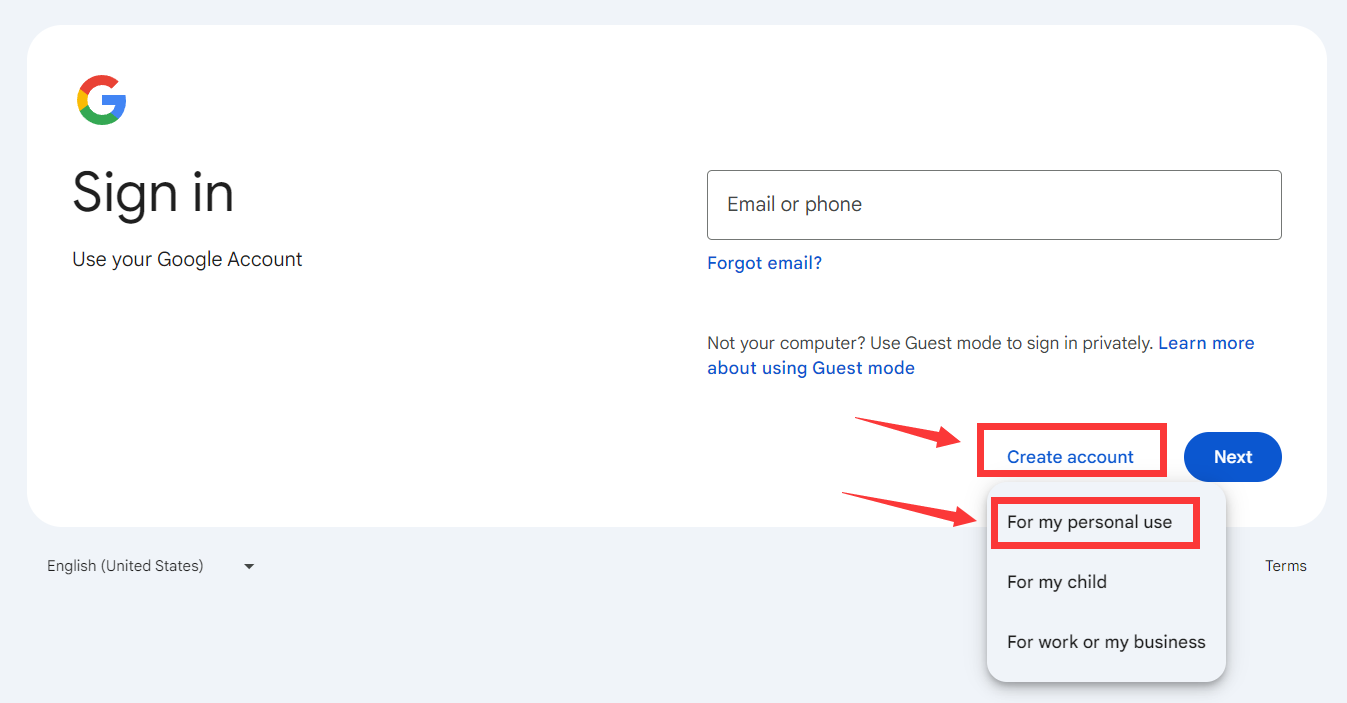Open the "Forgot email?" link
Image resolution: width=1347 pixels, height=703 pixels.
(x=764, y=263)
